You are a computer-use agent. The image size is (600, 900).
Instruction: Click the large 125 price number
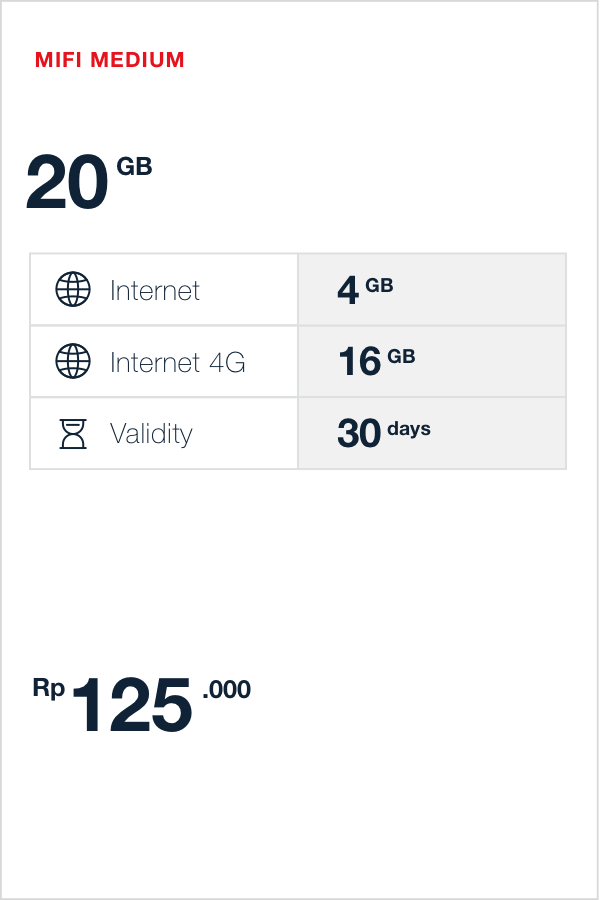click(x=131, y=706)
